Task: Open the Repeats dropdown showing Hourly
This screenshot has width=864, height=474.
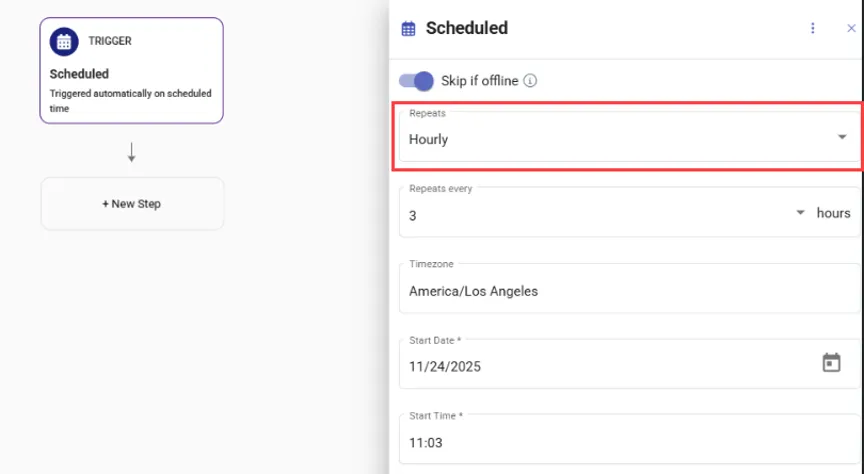Action: coord(628,138)
